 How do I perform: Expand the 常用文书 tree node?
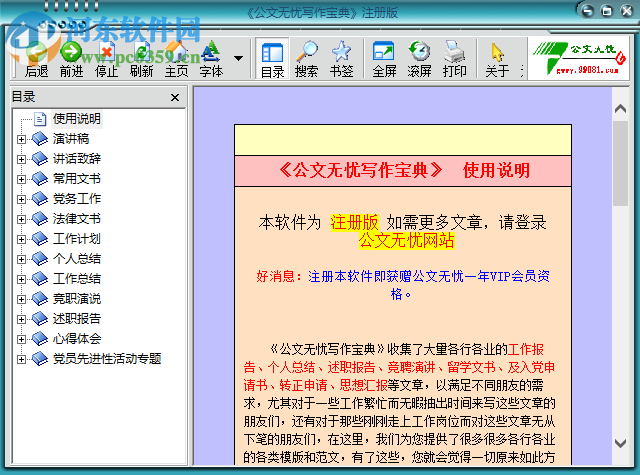click(21, 179)
